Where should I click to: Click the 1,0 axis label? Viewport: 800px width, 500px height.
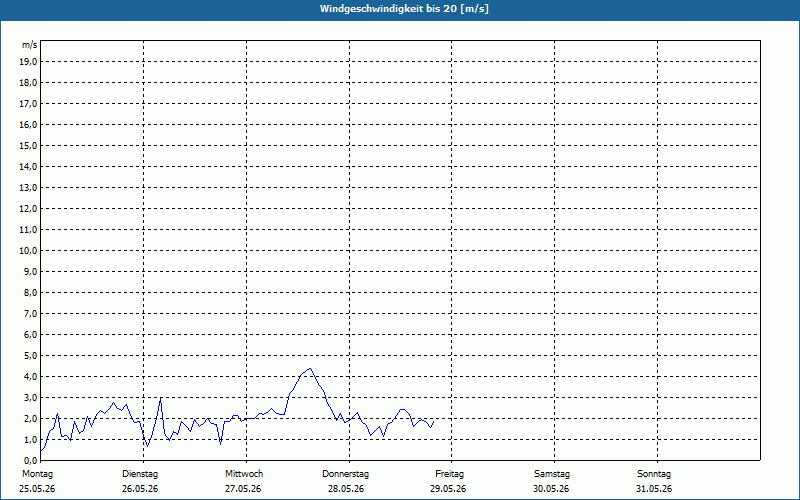point(30,439)
